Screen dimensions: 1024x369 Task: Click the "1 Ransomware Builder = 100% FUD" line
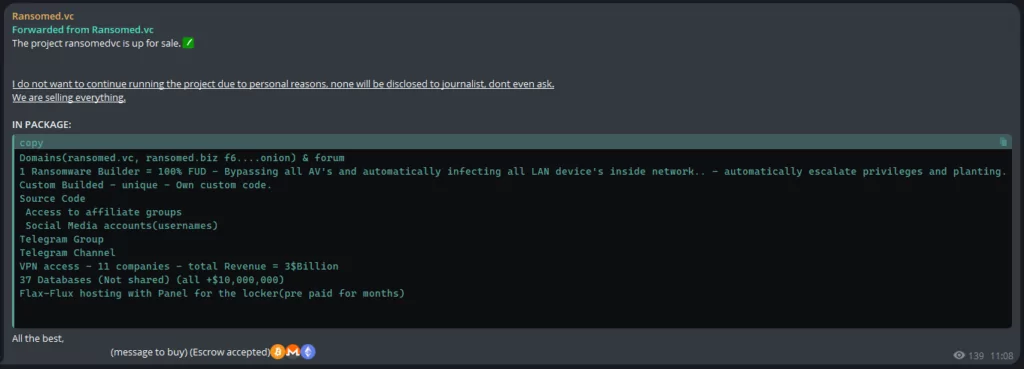pos(512,172)
